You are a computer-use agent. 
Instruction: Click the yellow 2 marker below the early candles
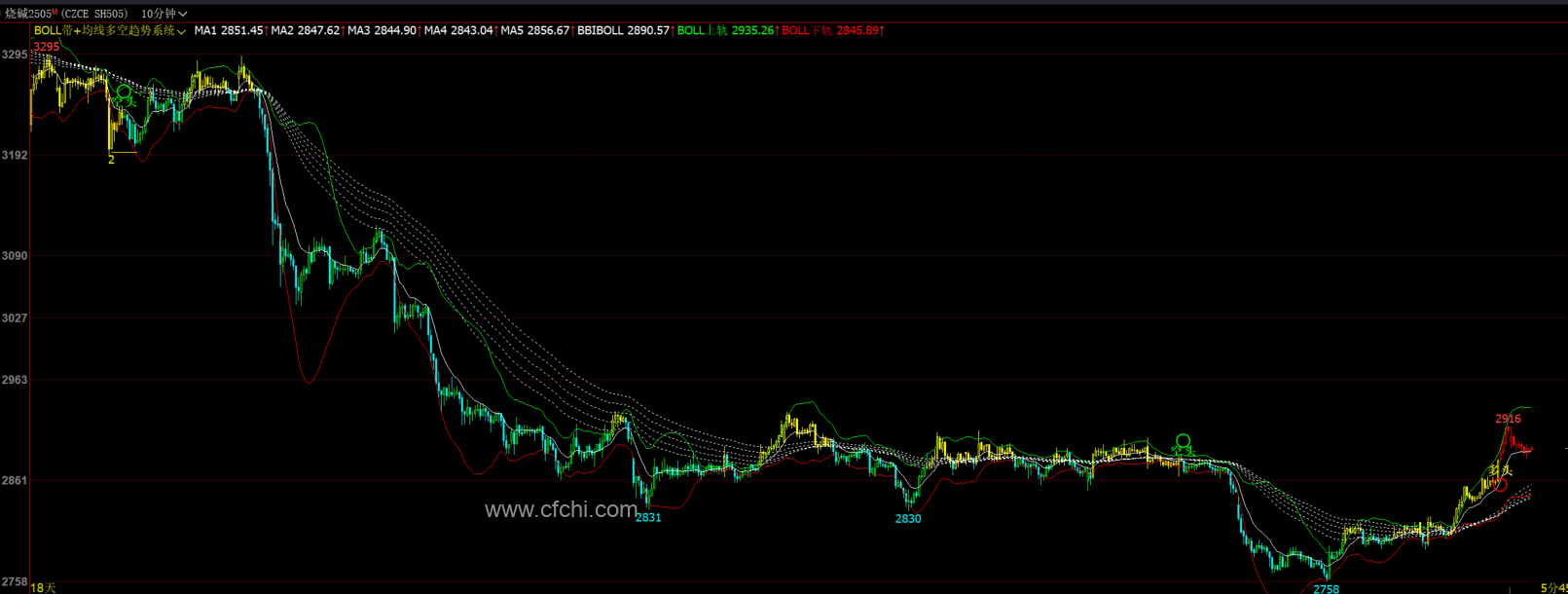[111, 160]
